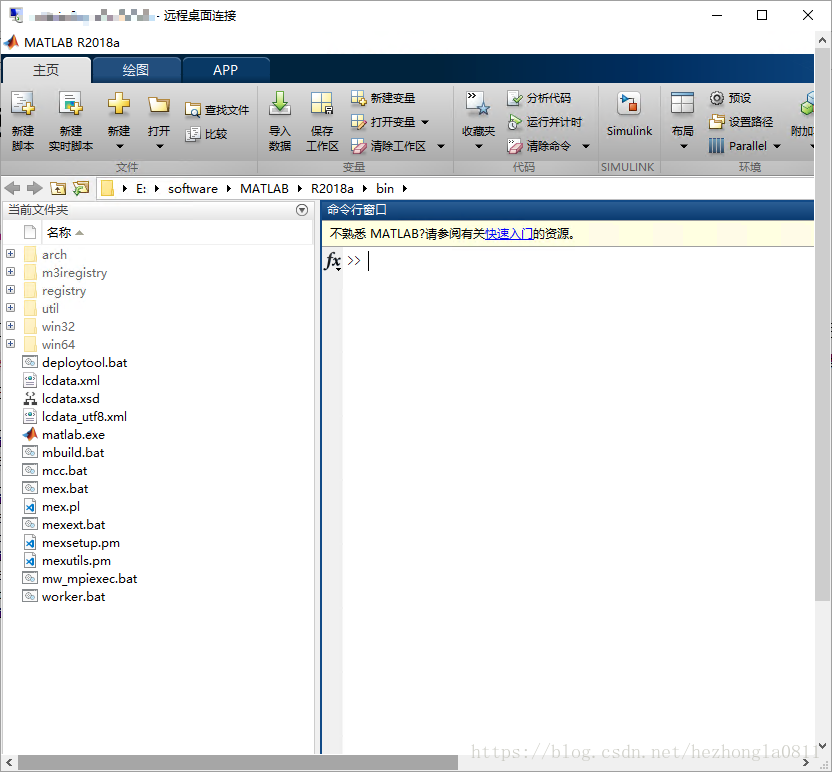Image resolution: width=832 pixels, height=772 pixels.
Task: Open the Open Variable (打开变量) dropdown arrow
Action: click(425, 122)
